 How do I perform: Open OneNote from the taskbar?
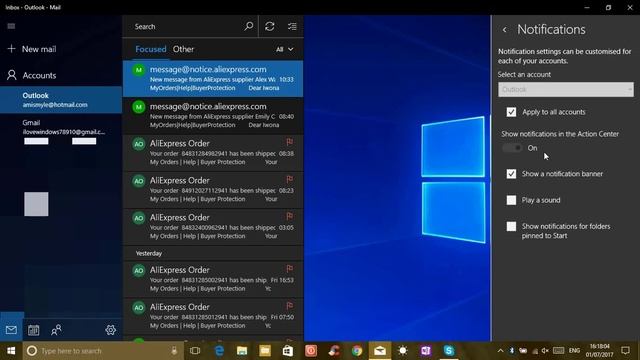coord(426,351)
